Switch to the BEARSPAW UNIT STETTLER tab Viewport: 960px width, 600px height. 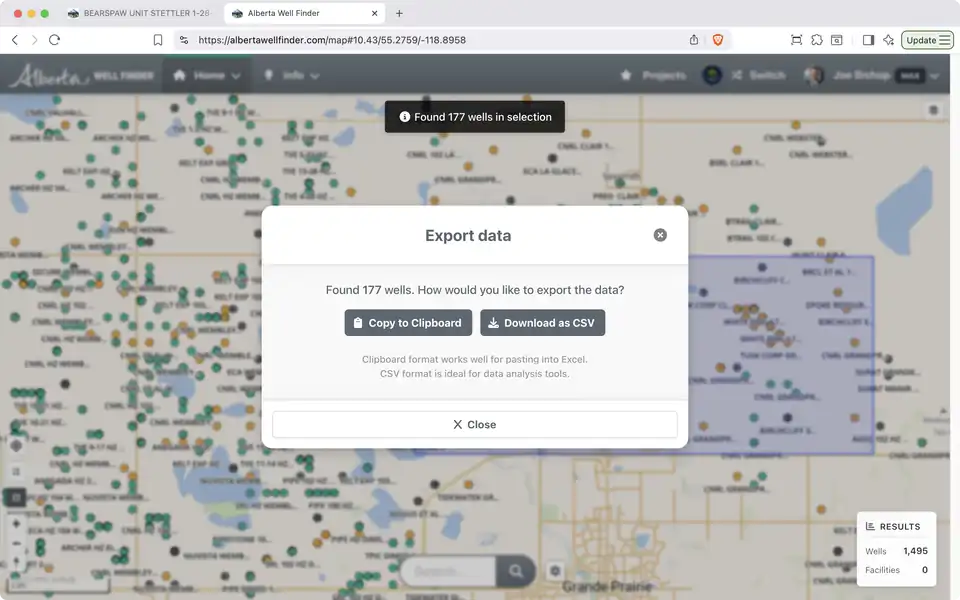pyautogui.click(x=139, y=13)
